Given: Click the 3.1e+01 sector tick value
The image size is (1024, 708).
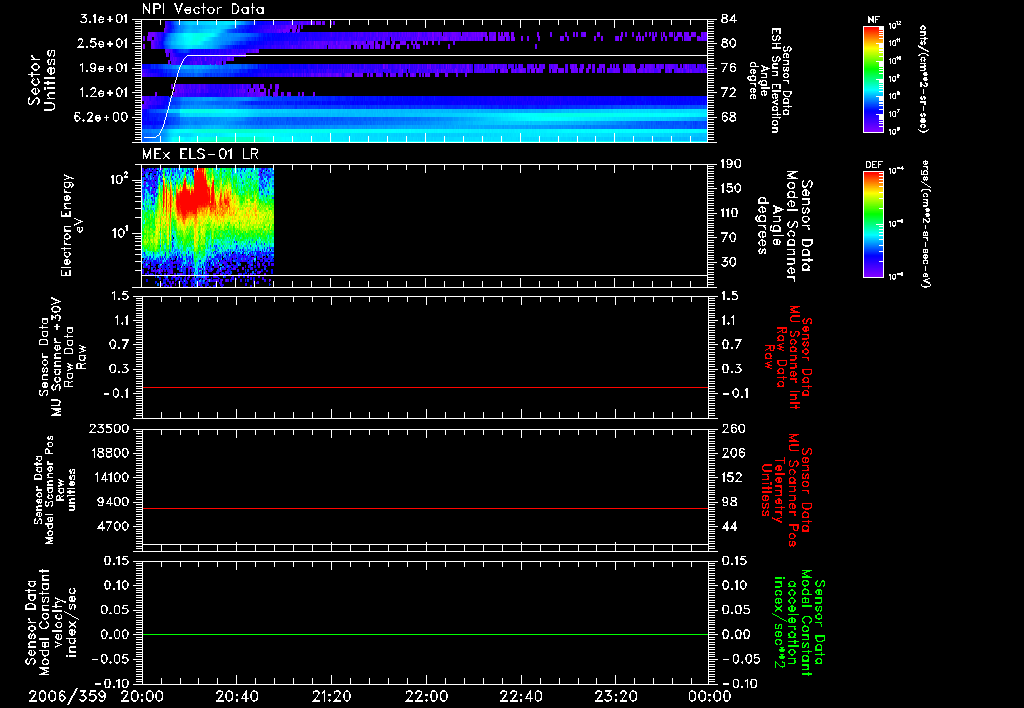Looking at the screenshot, I should [x=103, y=19].
